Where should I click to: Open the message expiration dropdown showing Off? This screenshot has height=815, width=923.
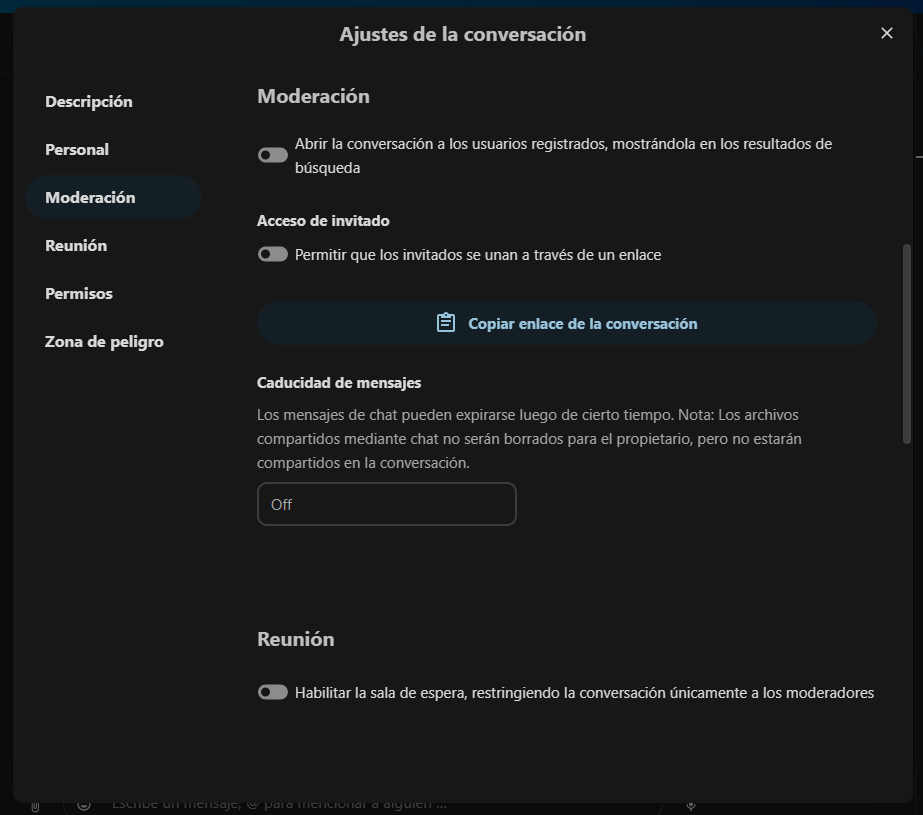click(387, 504)
